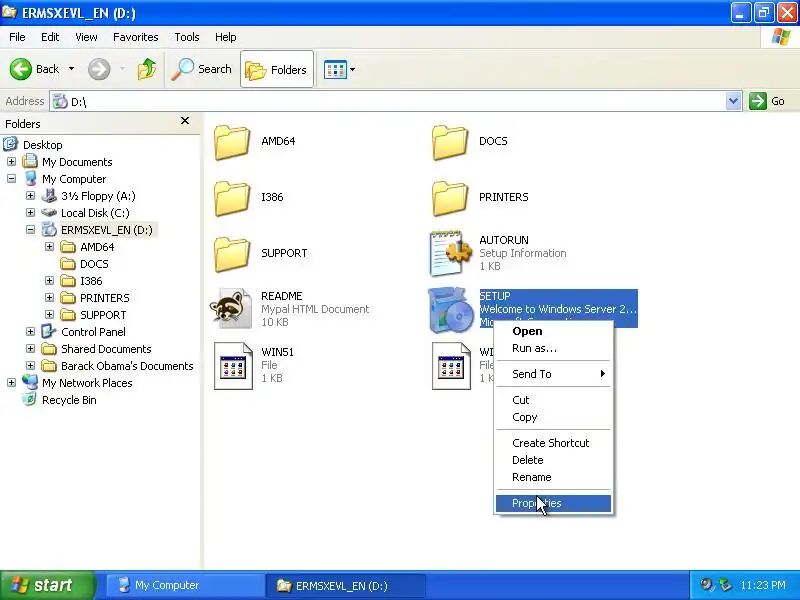Select Barack Obama's Documents folder

pos(127,366)
